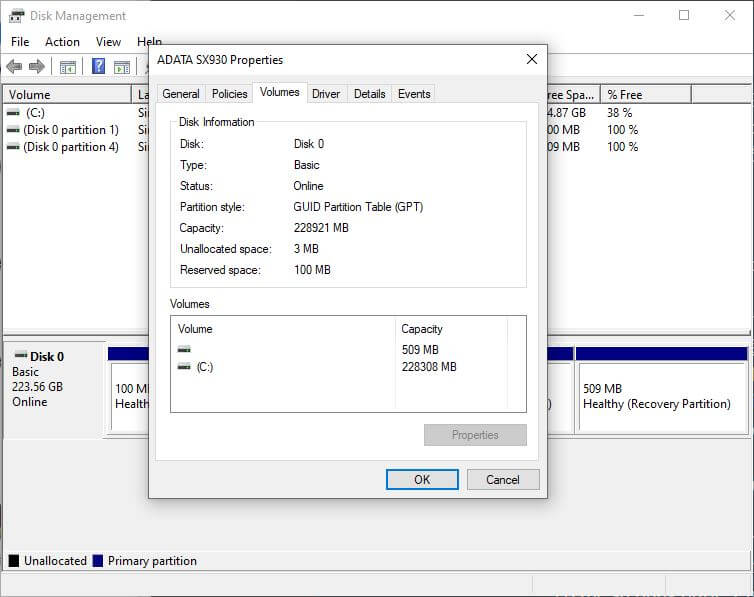The image size is (754, 597).
Task: Switch to the Driver tab
Action: click(x=326, y=94)
